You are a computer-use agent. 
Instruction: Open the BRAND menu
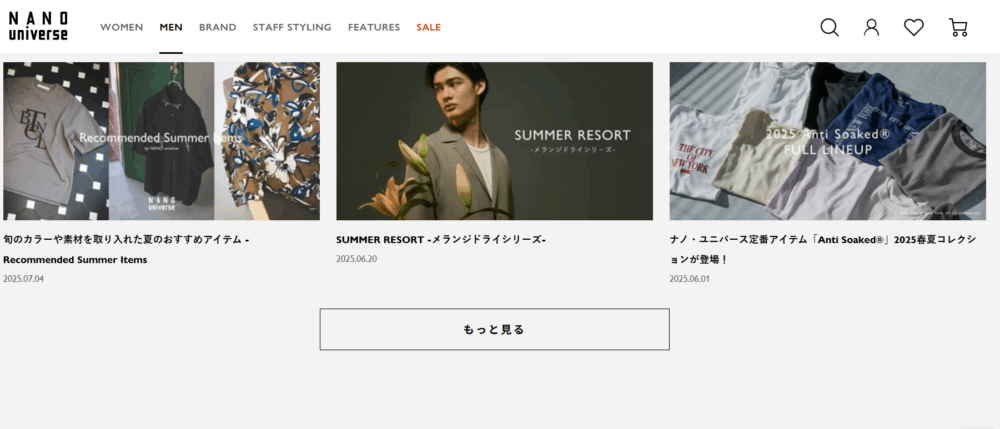[x=217, y=27]
